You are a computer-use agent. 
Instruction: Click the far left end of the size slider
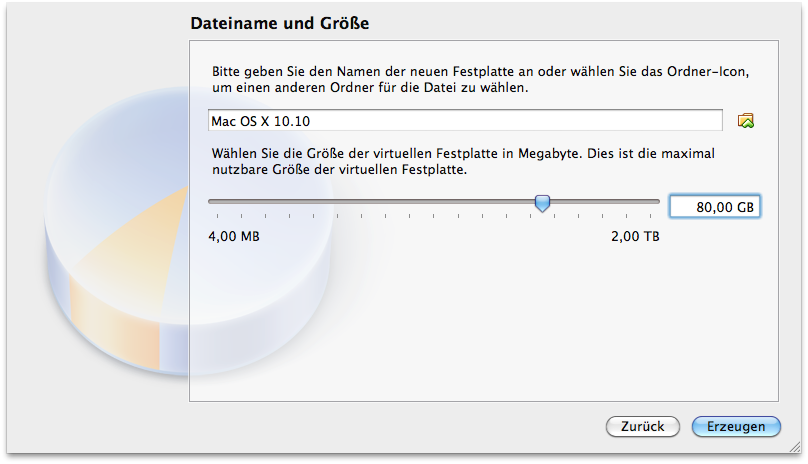tap(210, 201)
